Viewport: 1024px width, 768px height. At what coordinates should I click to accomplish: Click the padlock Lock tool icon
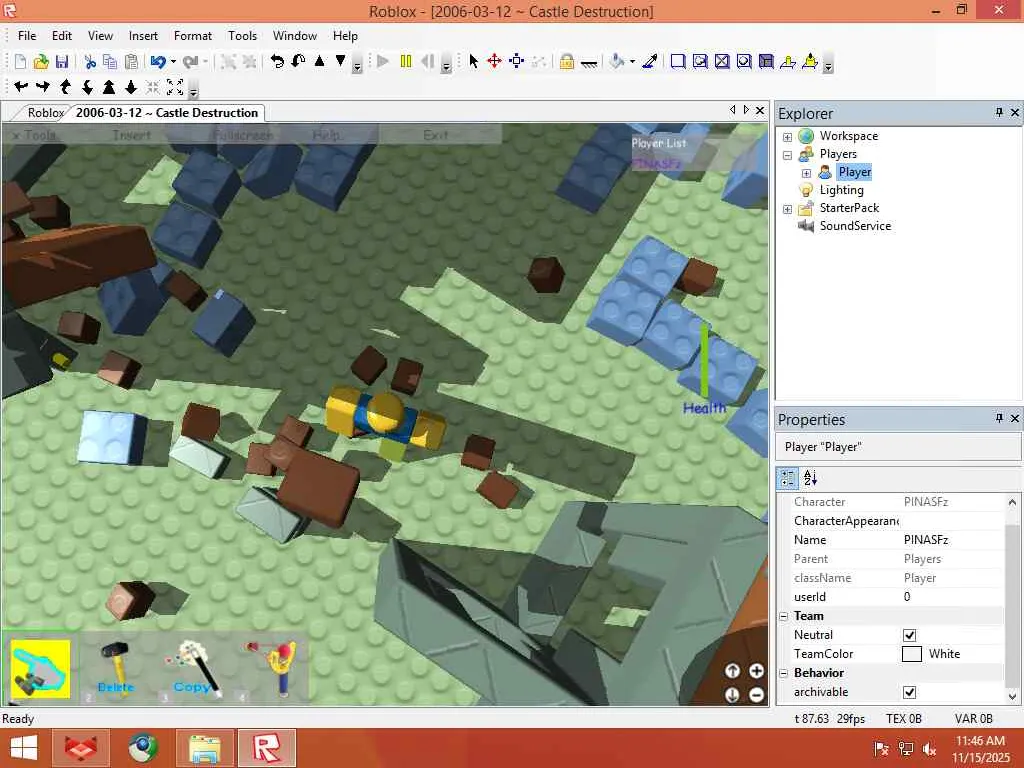(x=566, y=61)
